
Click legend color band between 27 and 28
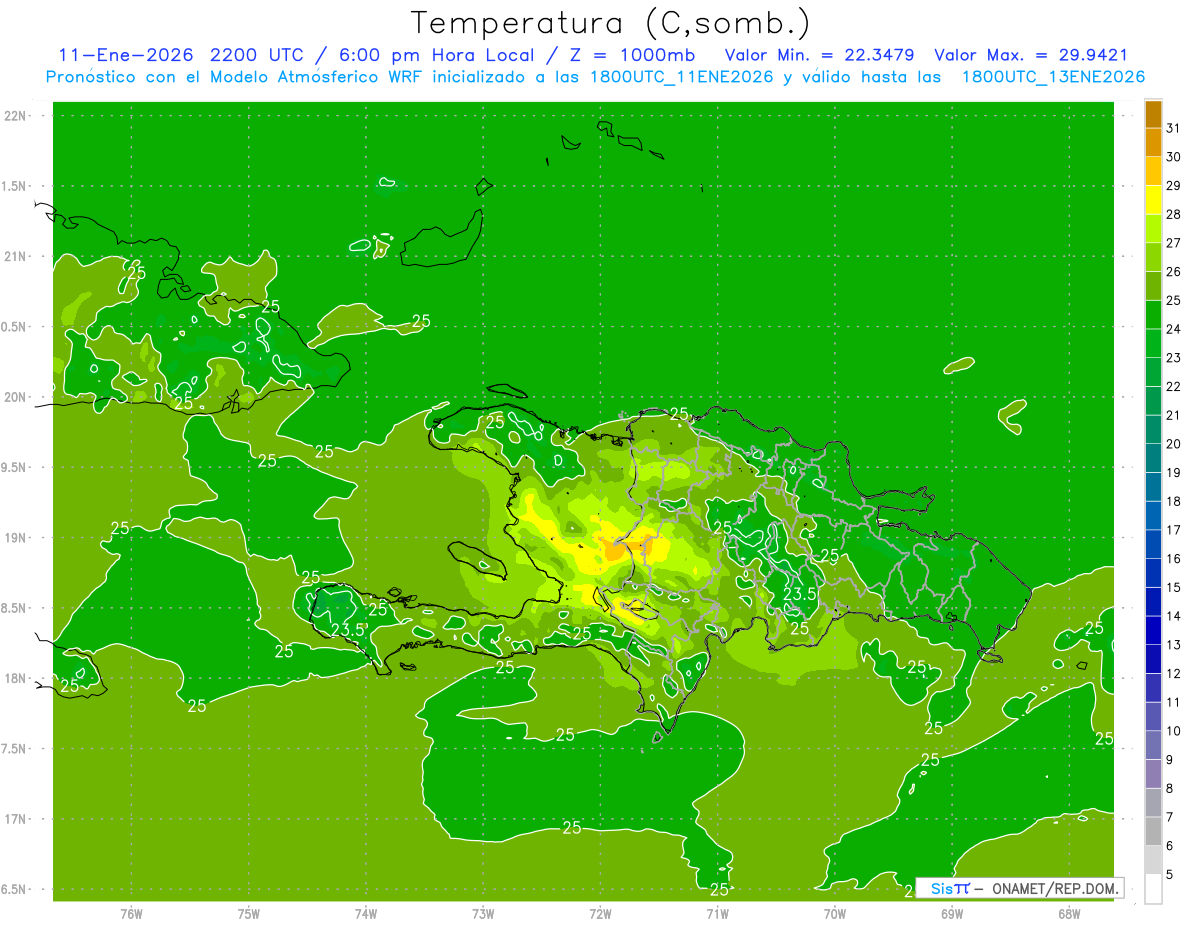(1153, 228)
